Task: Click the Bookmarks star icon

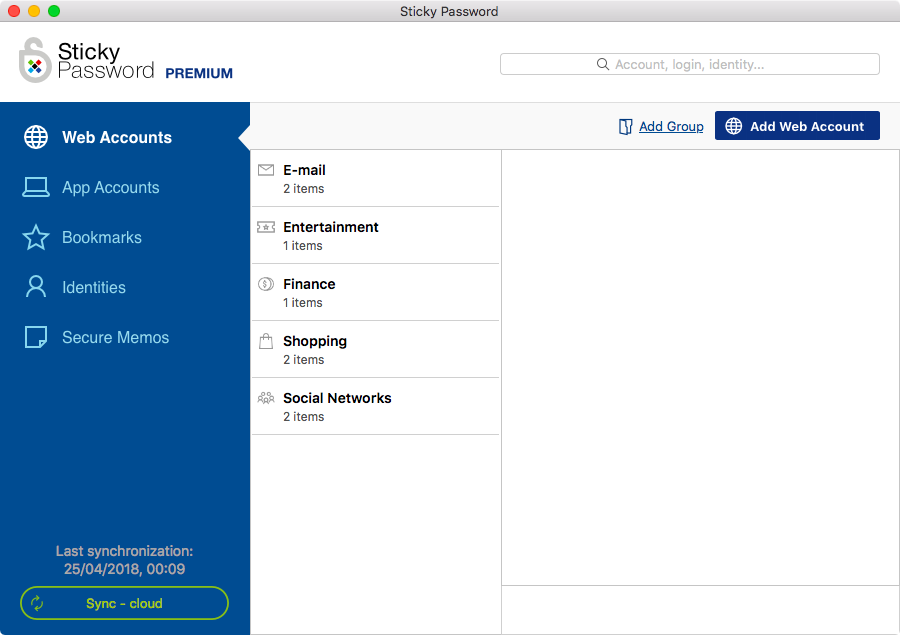Action: click(x=36, y=237)
